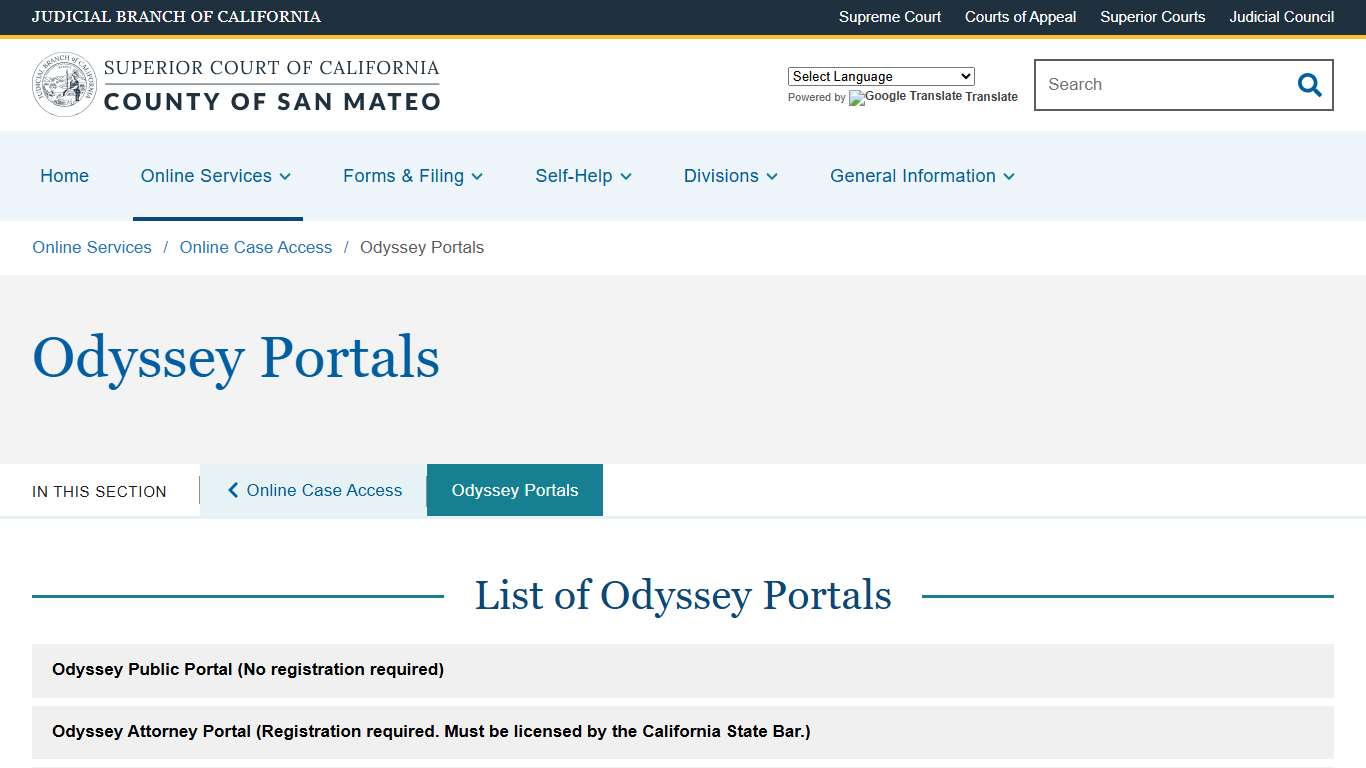The width and height of the screenshot is (1366, 768).
Task: Expand the Odyssey Attorney Portal accordion
Action: click(683, 731)
